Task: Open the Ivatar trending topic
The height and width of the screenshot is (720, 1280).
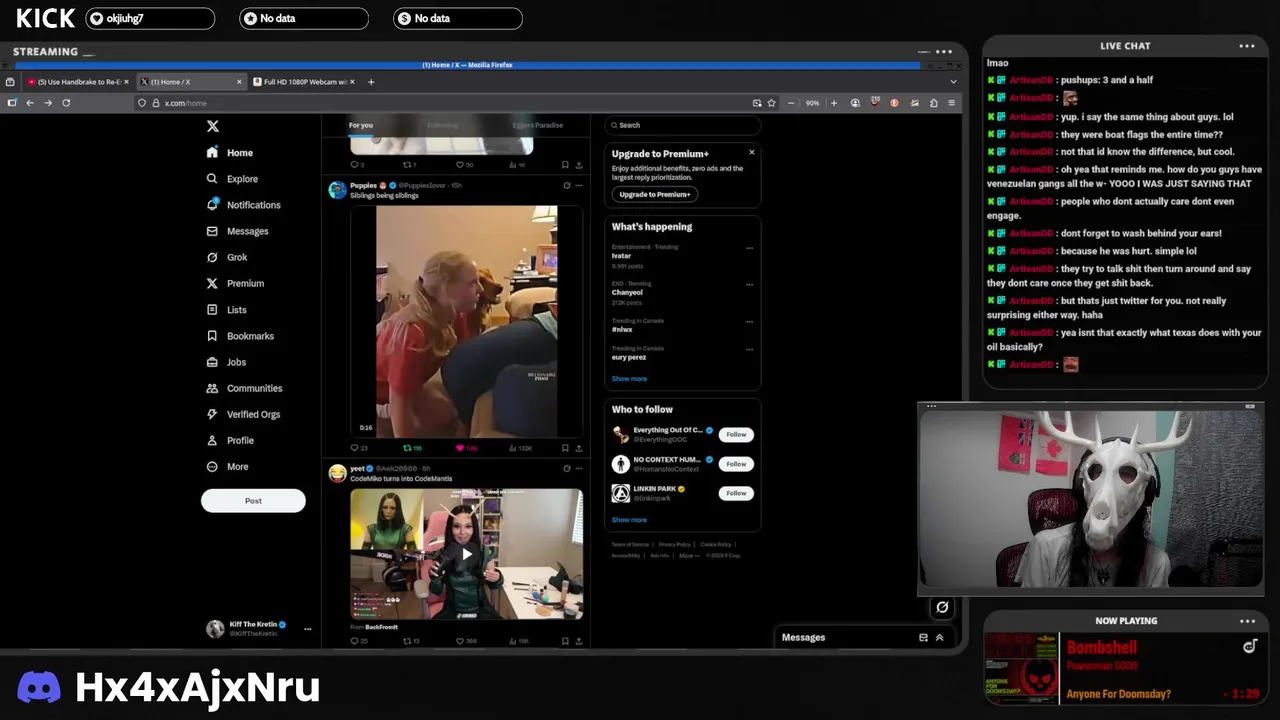Action: [x=621, y=256]
